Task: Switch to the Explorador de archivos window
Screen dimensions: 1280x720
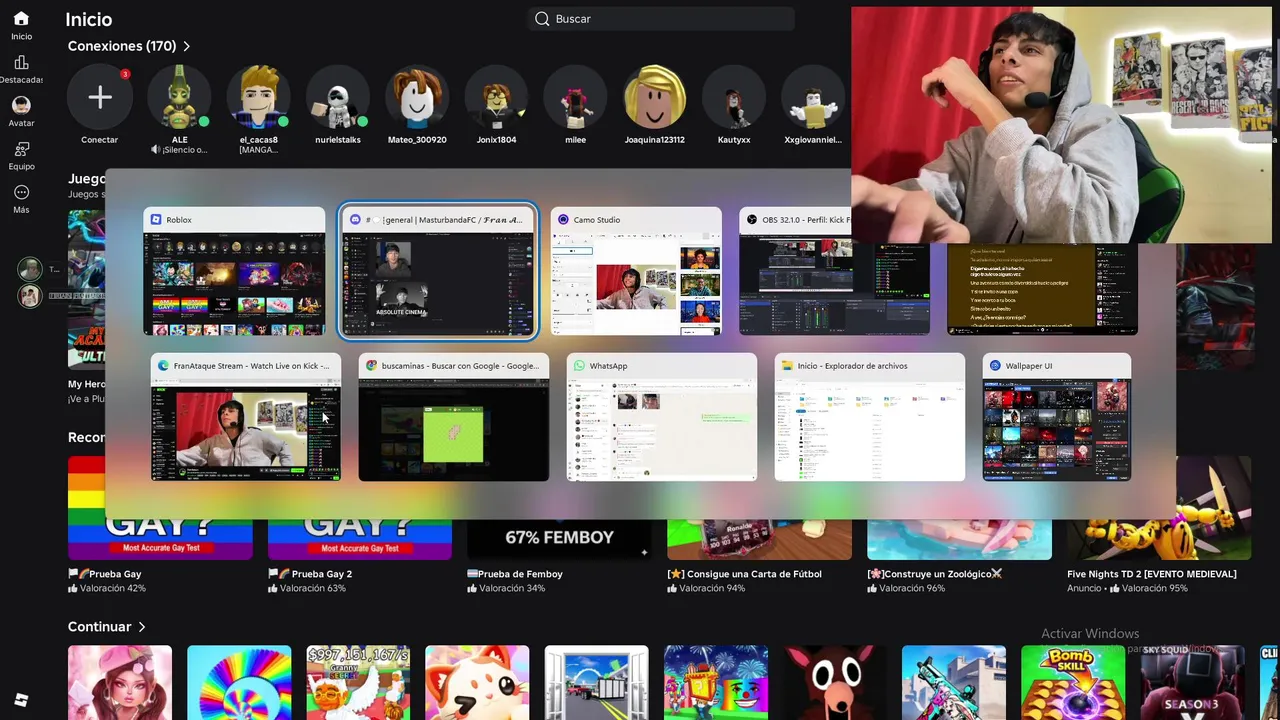Action: (870, 417)
